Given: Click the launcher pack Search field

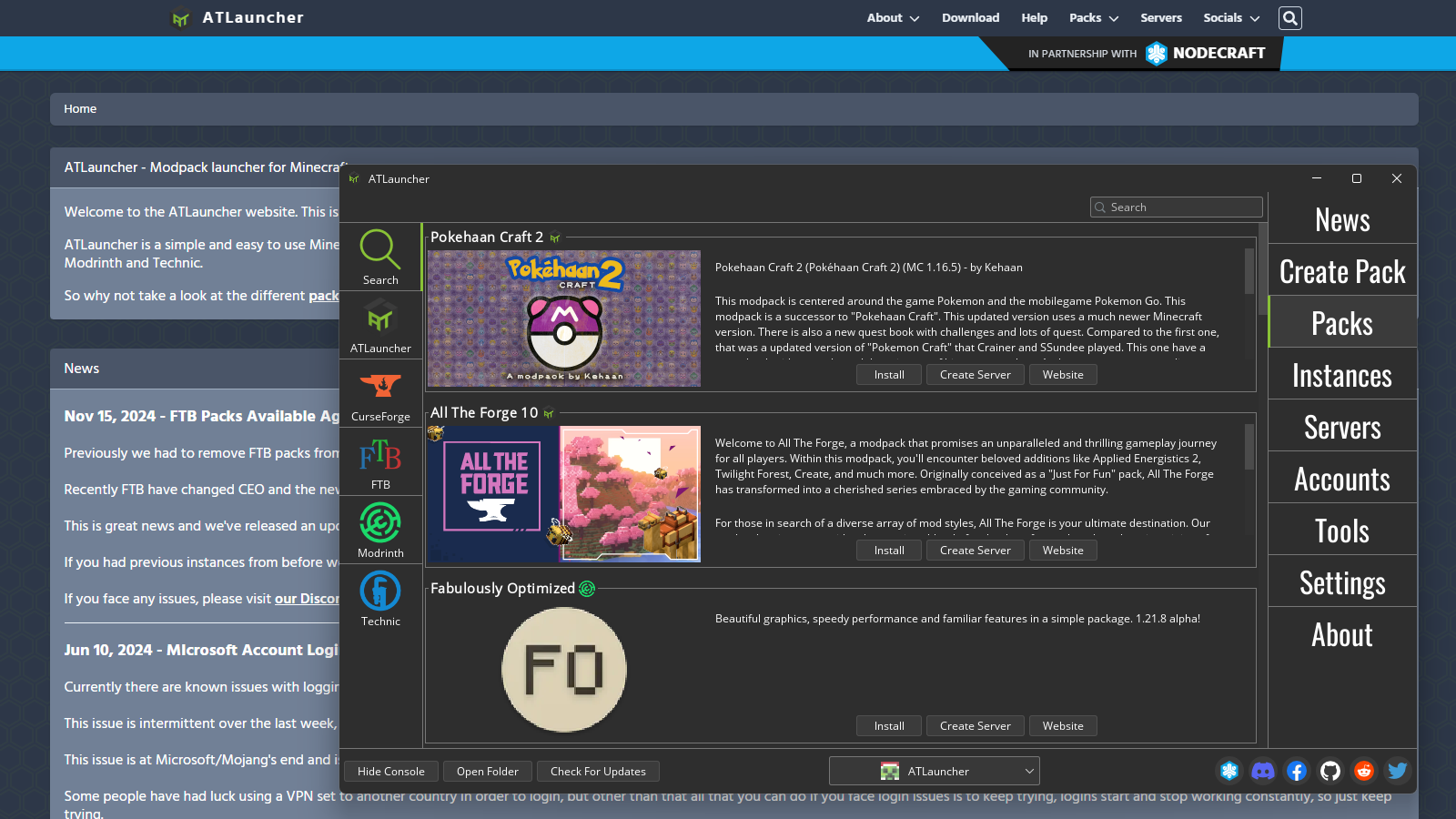Looking at the screenshot, I should 1176,207.
